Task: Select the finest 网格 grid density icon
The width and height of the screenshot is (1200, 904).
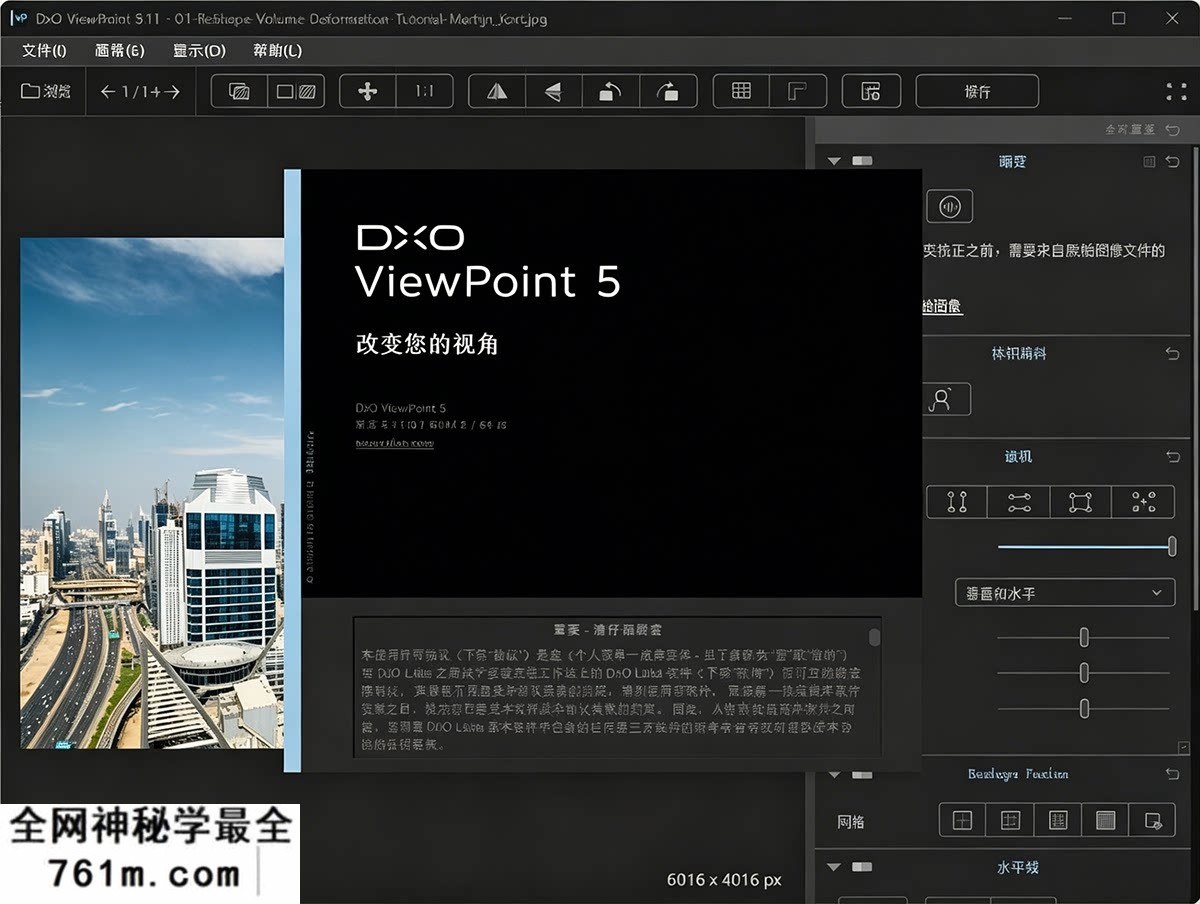Action: [x=1105, y=821]
